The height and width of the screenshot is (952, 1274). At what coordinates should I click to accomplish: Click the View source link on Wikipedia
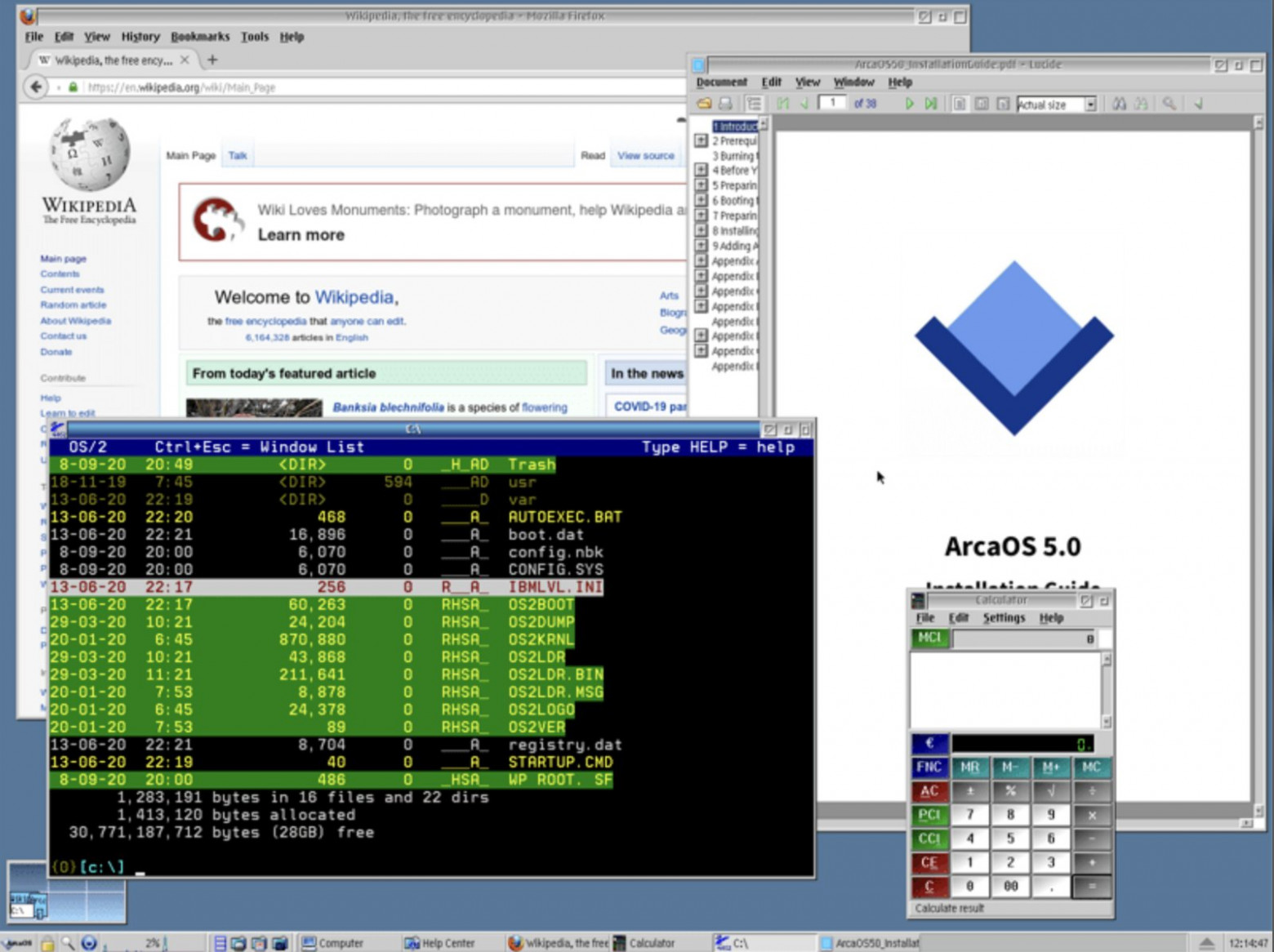646,156
